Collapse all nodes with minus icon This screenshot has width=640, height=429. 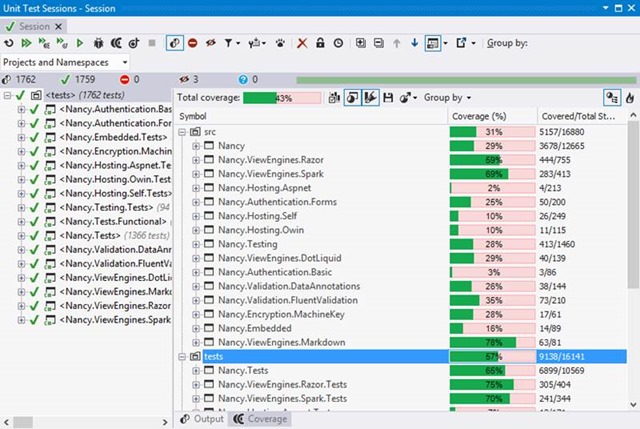[378, 42]
